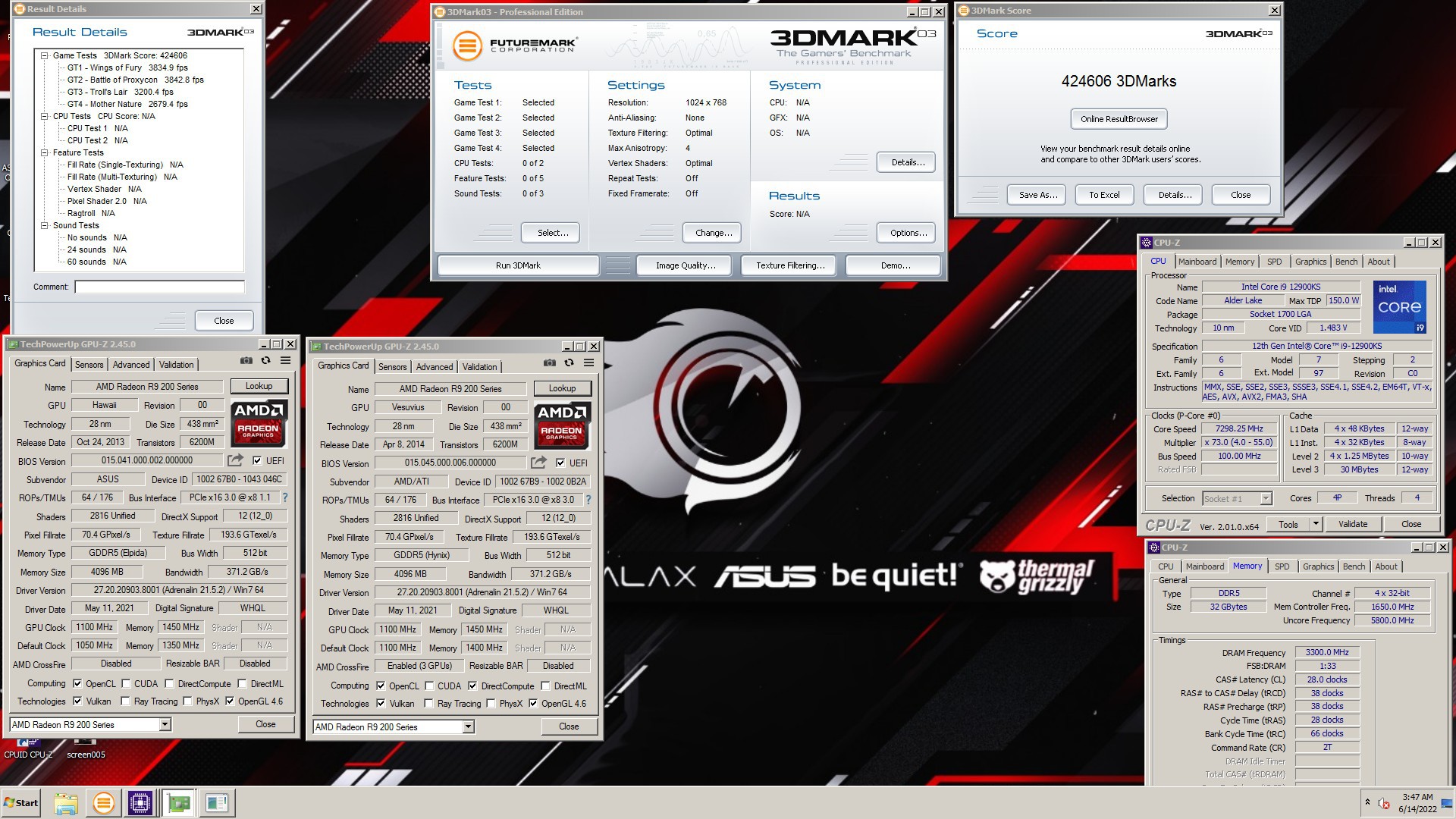The image size is (1456, 819).
Task: Toggle Ray Tracing checkbox in right GPU-Z
Action: (x=428, y=703)
